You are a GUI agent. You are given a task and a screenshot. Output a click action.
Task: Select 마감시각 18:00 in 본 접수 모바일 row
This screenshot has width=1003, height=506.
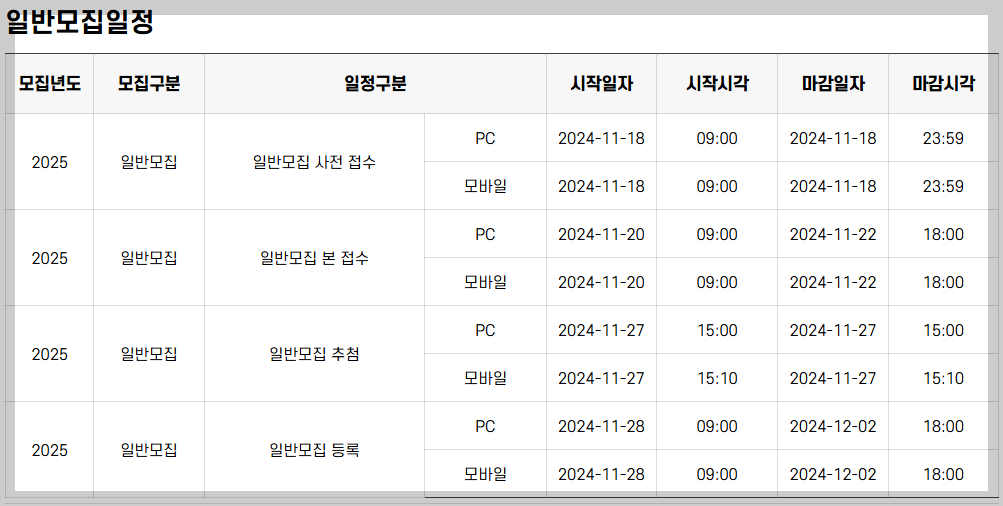pyautogui.click(x=944, y=282)
